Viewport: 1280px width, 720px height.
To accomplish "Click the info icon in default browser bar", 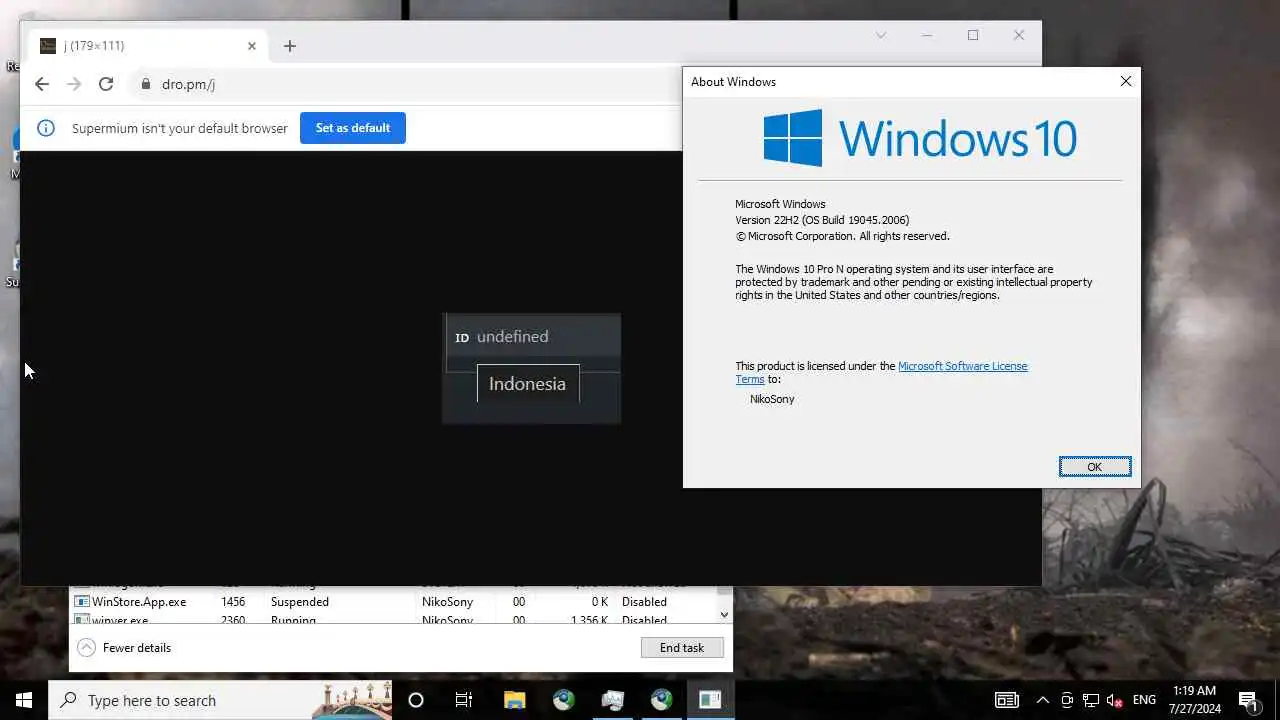I will [46, 128].
